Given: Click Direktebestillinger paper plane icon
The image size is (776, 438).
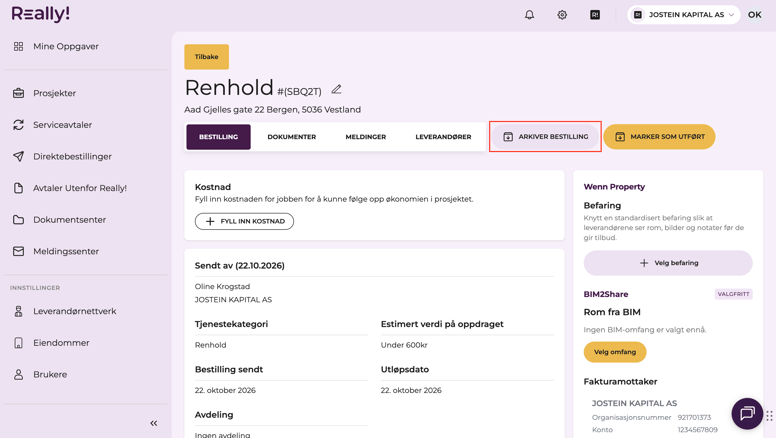Looking at the screenshot, I should tap(18, 156).
